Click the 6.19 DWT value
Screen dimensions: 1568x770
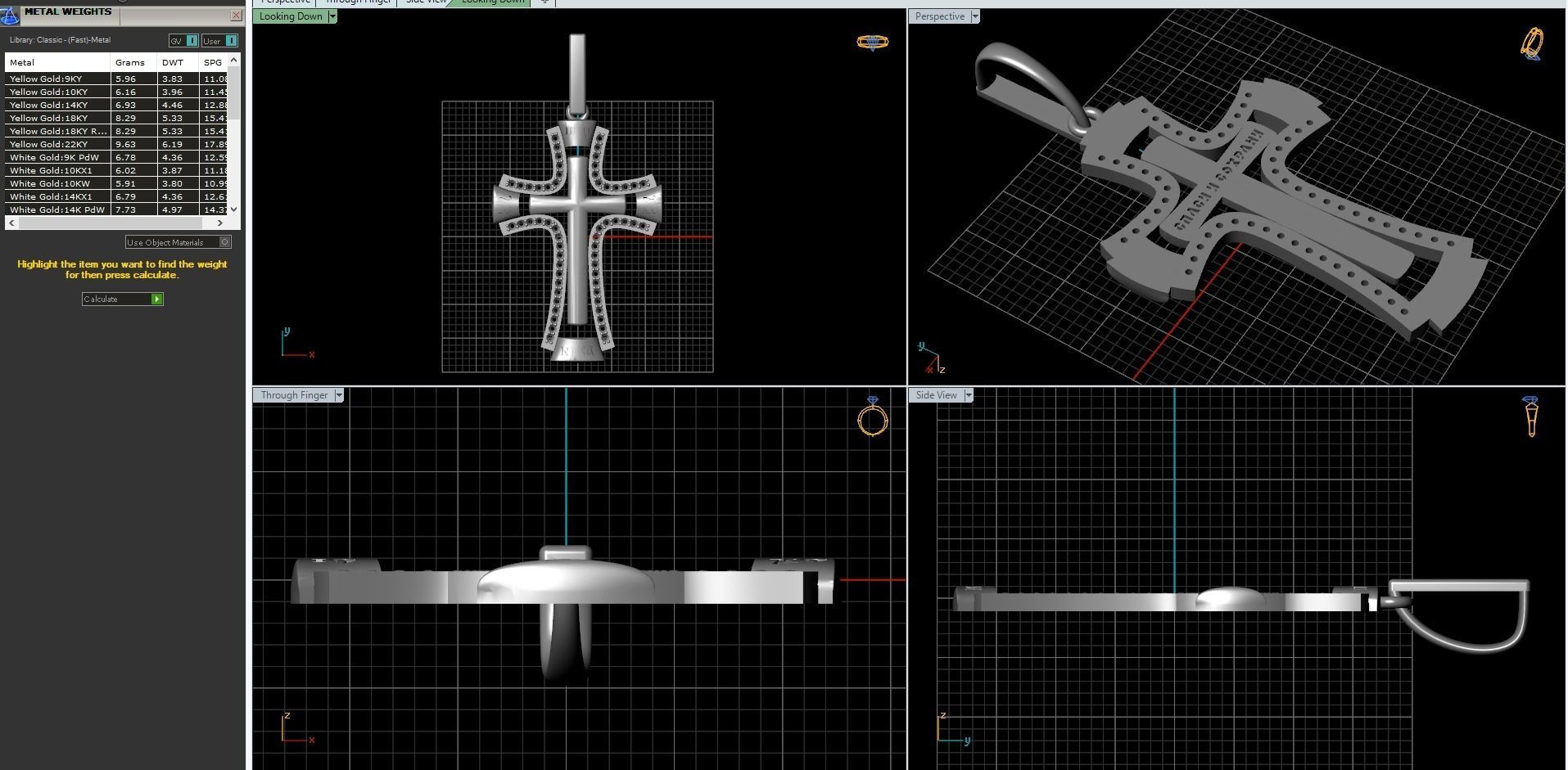tap(172, 144)
